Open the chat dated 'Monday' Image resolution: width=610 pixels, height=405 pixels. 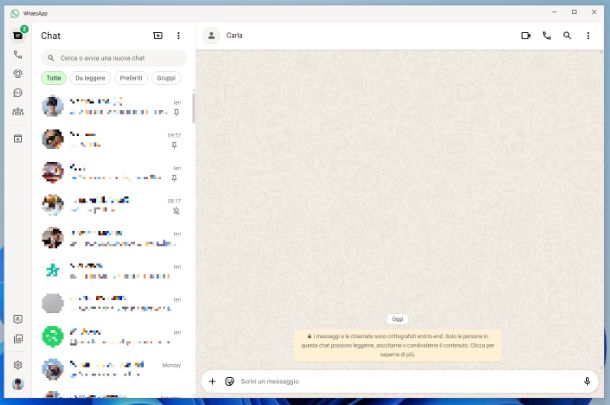coord(113,369)
